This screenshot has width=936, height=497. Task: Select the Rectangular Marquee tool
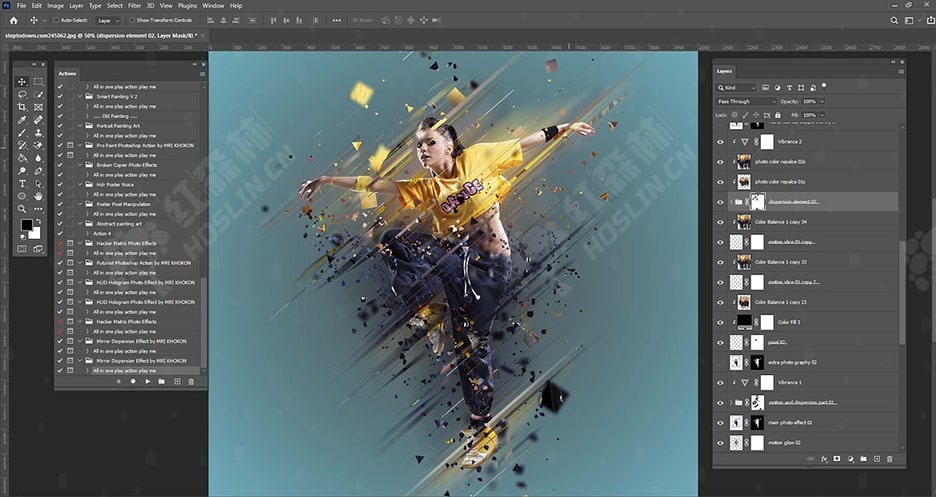[x=38, y=82]
